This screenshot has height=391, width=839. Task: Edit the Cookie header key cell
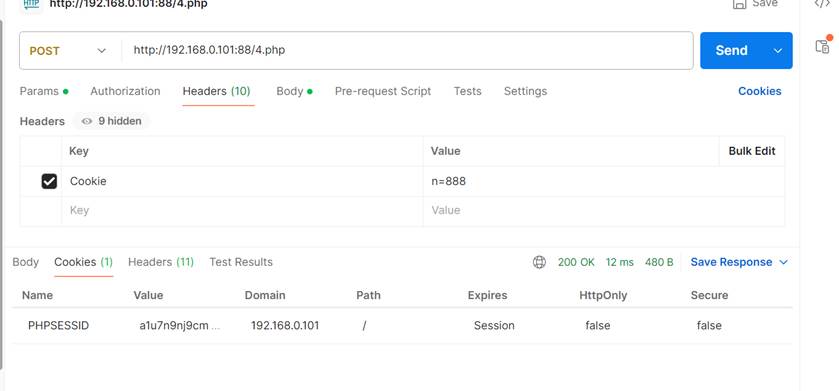click(242, 182)
